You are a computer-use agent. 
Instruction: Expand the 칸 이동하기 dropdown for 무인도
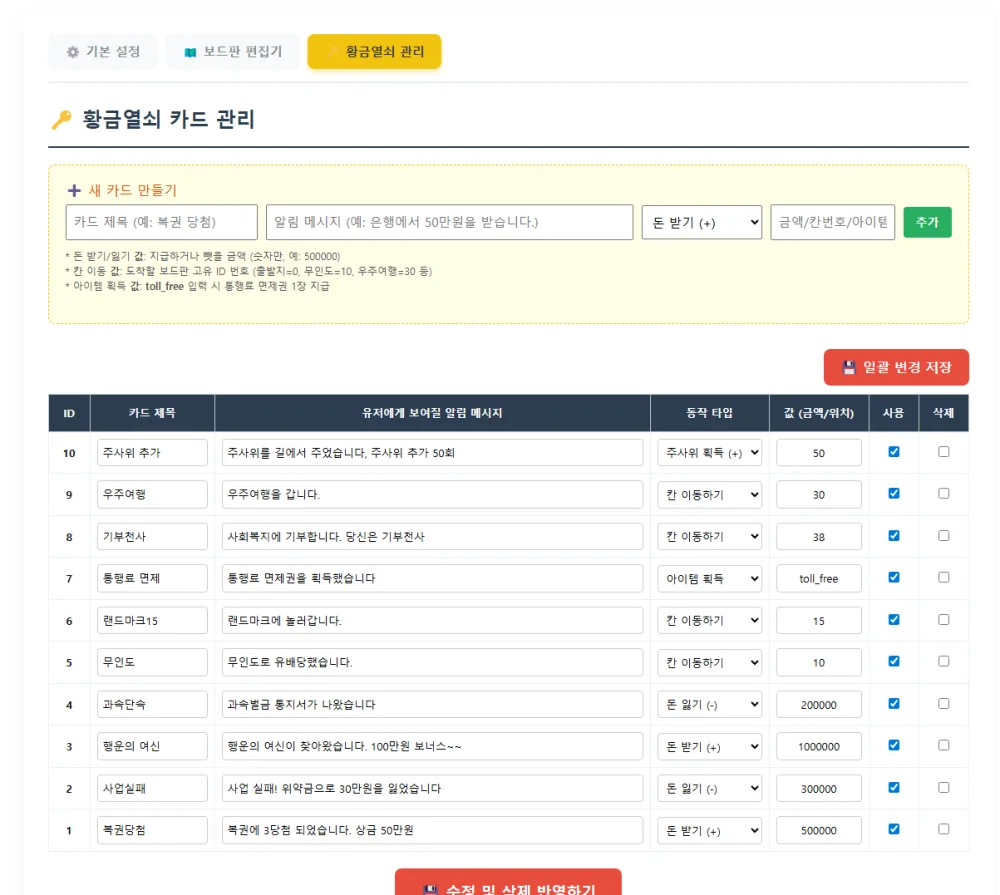[x=710, y=663]
